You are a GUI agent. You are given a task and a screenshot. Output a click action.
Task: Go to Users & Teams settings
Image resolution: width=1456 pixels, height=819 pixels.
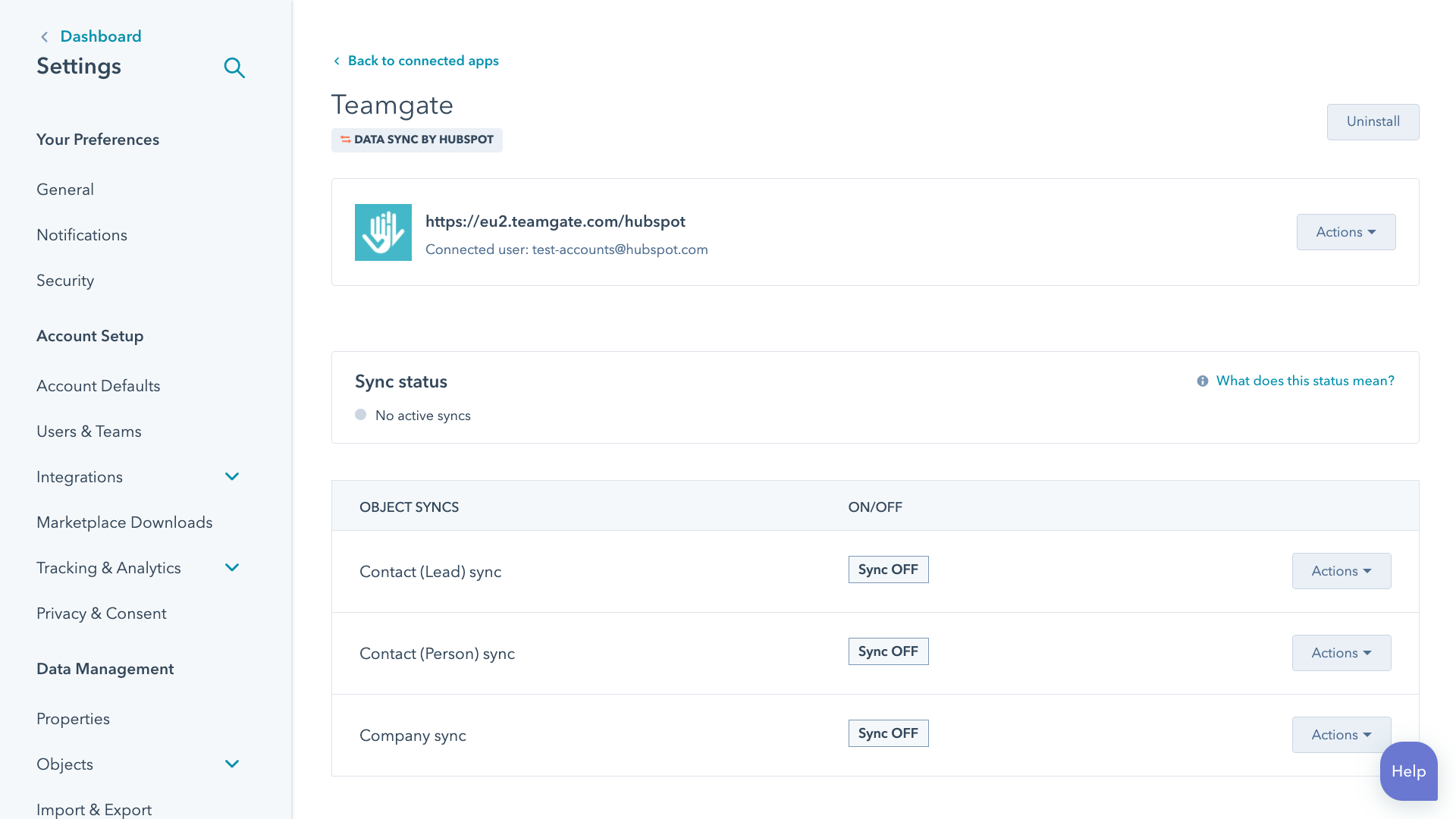89,431
